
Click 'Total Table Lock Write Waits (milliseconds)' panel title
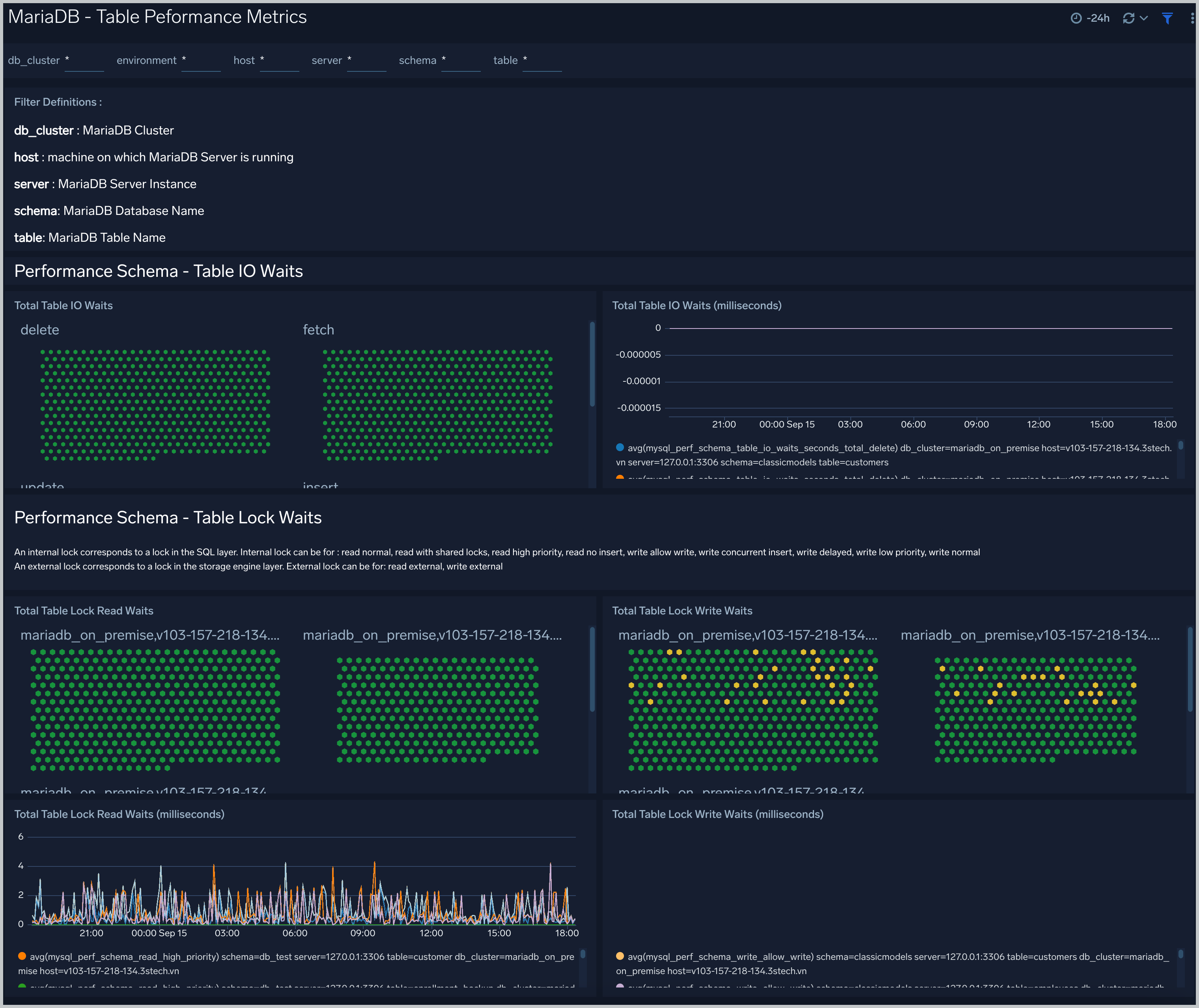pos(718,814)
